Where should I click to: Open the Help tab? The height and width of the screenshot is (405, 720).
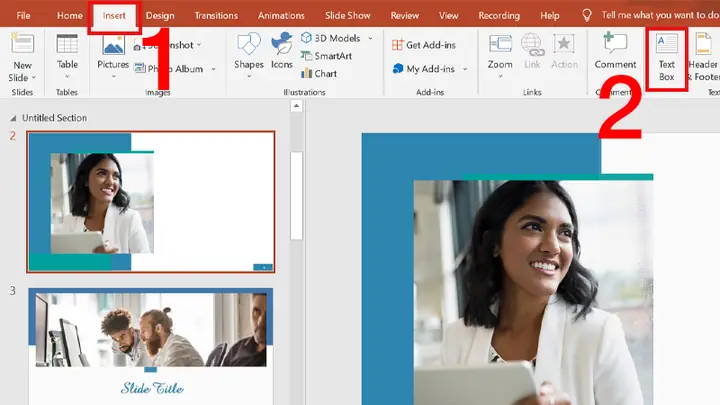coord(550,16)
